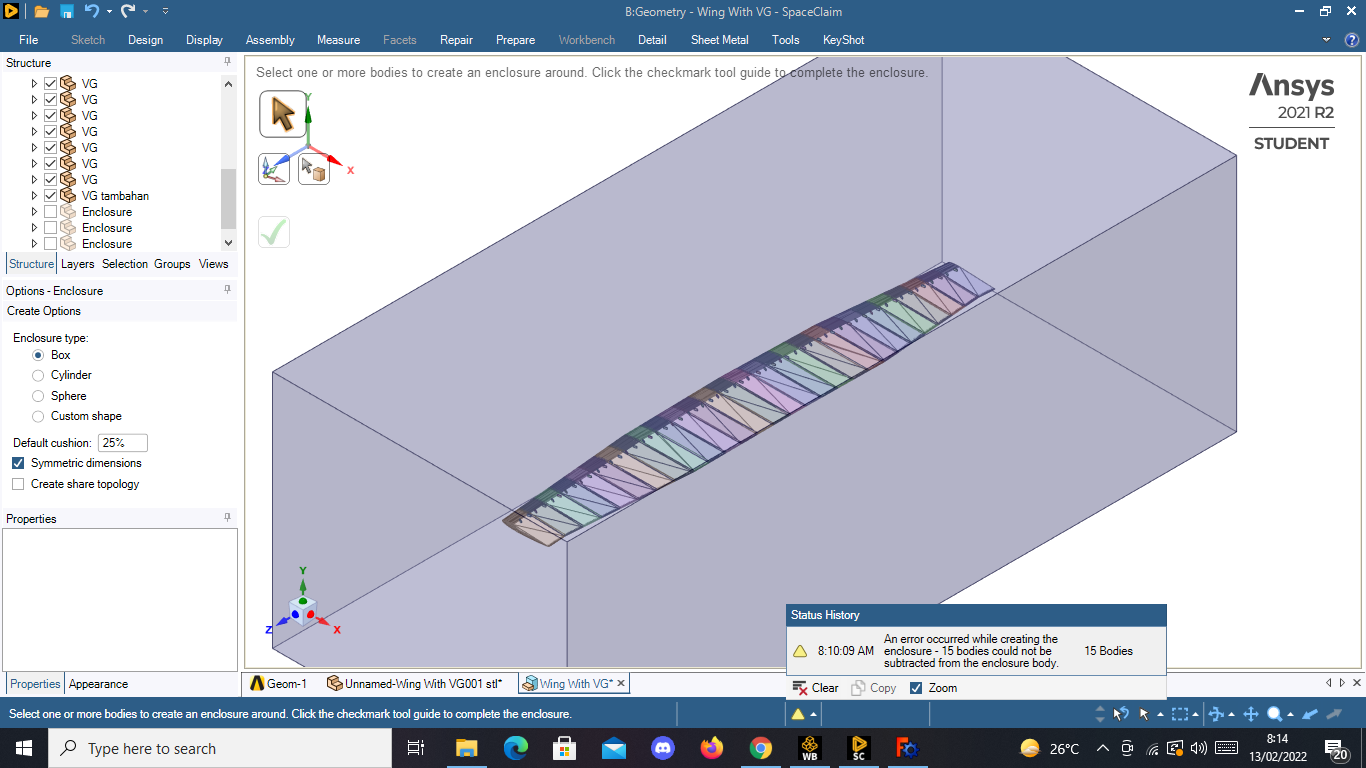Viewport: 1366px width, 768px height.
Task: Switch to the Design ribbon tab
Action: (x=145, y=40)
